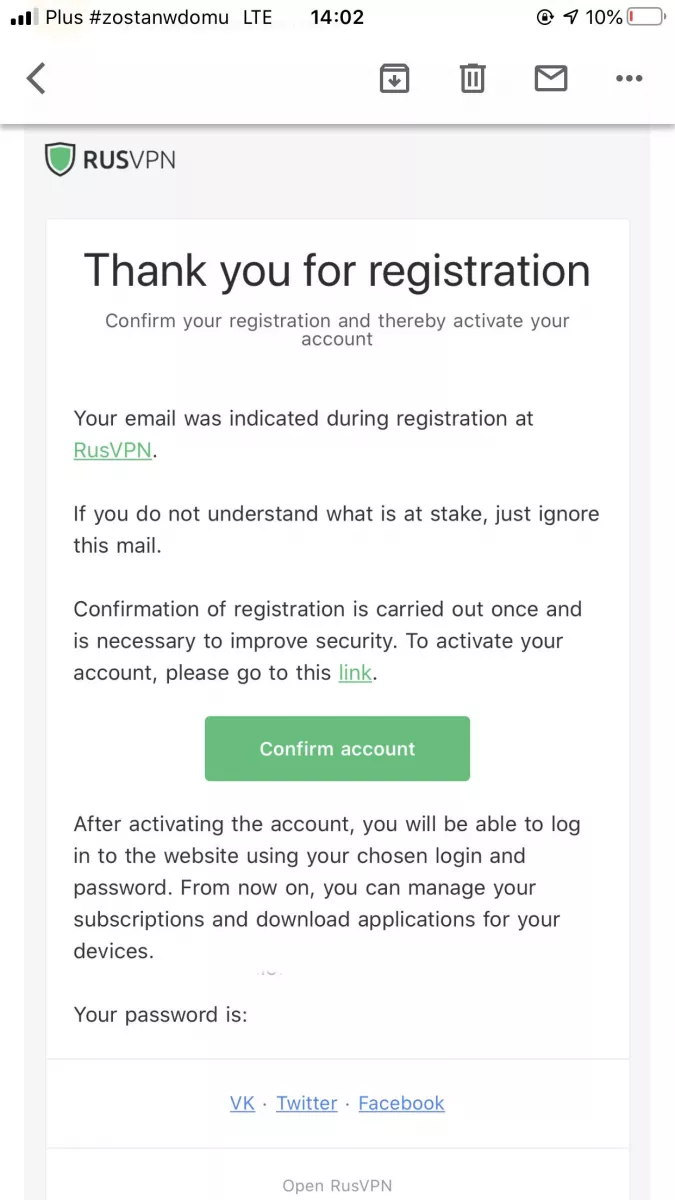Tap the location arrow status icon
This screenshot has width=675, height=1200.
[x=571, y=17]
